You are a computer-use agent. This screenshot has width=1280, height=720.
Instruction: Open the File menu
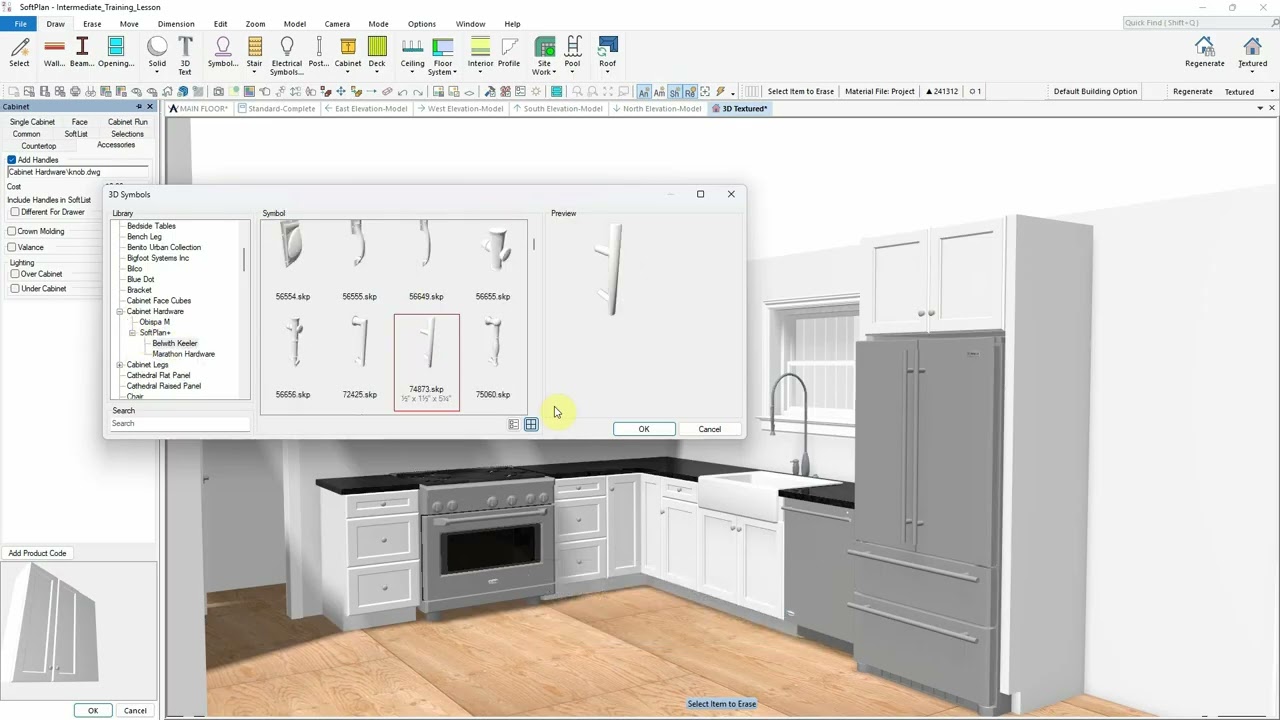point(20,24)
